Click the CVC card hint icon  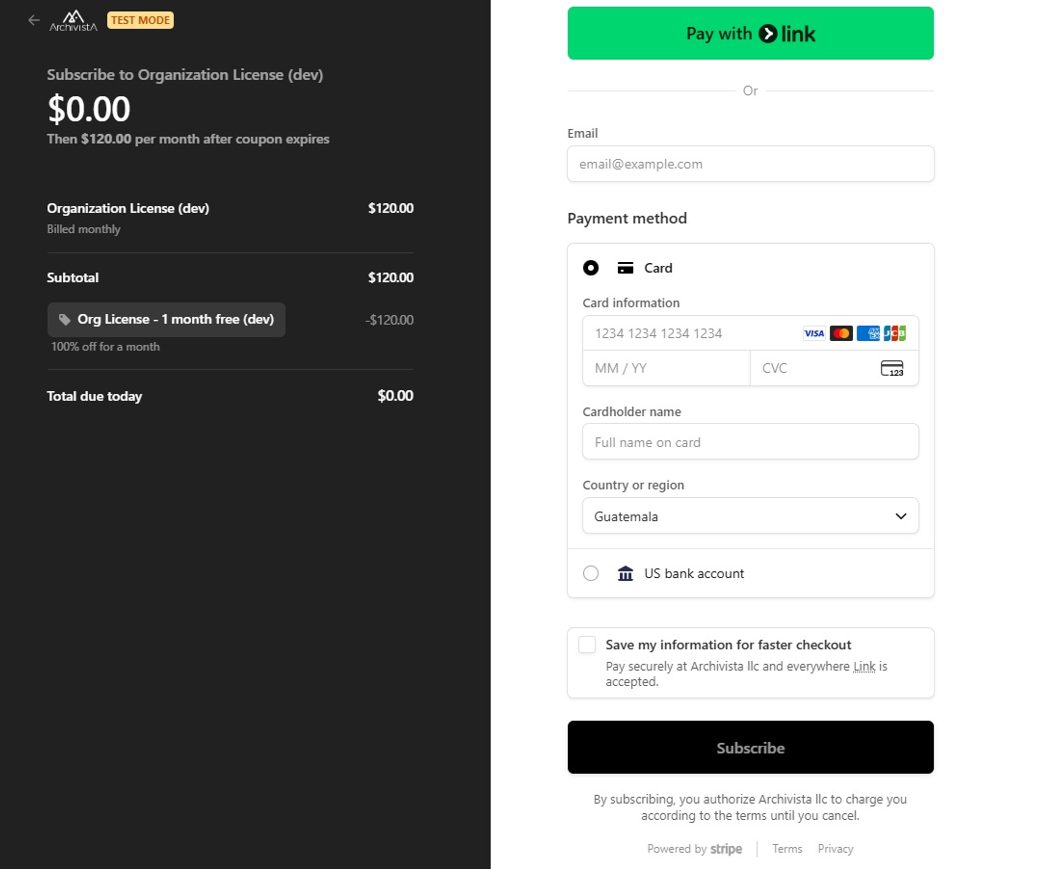891,368
